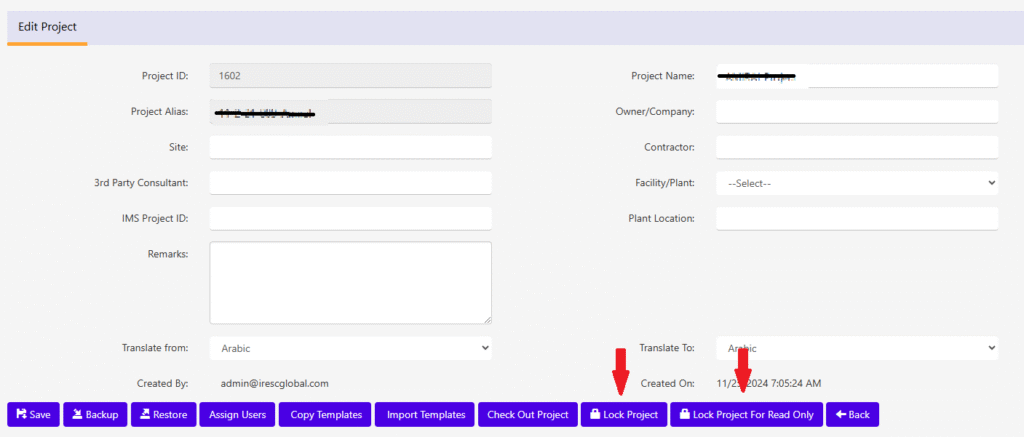The image size is (1024, 437).
Task: Open the Translate To dropdown
Action: pyautogui.click(x=856, y=347)
